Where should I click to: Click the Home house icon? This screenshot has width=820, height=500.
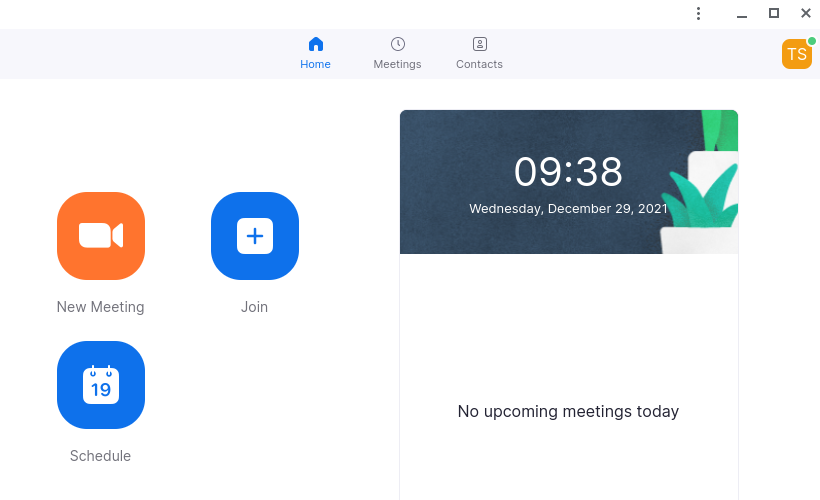pos(315,44)
